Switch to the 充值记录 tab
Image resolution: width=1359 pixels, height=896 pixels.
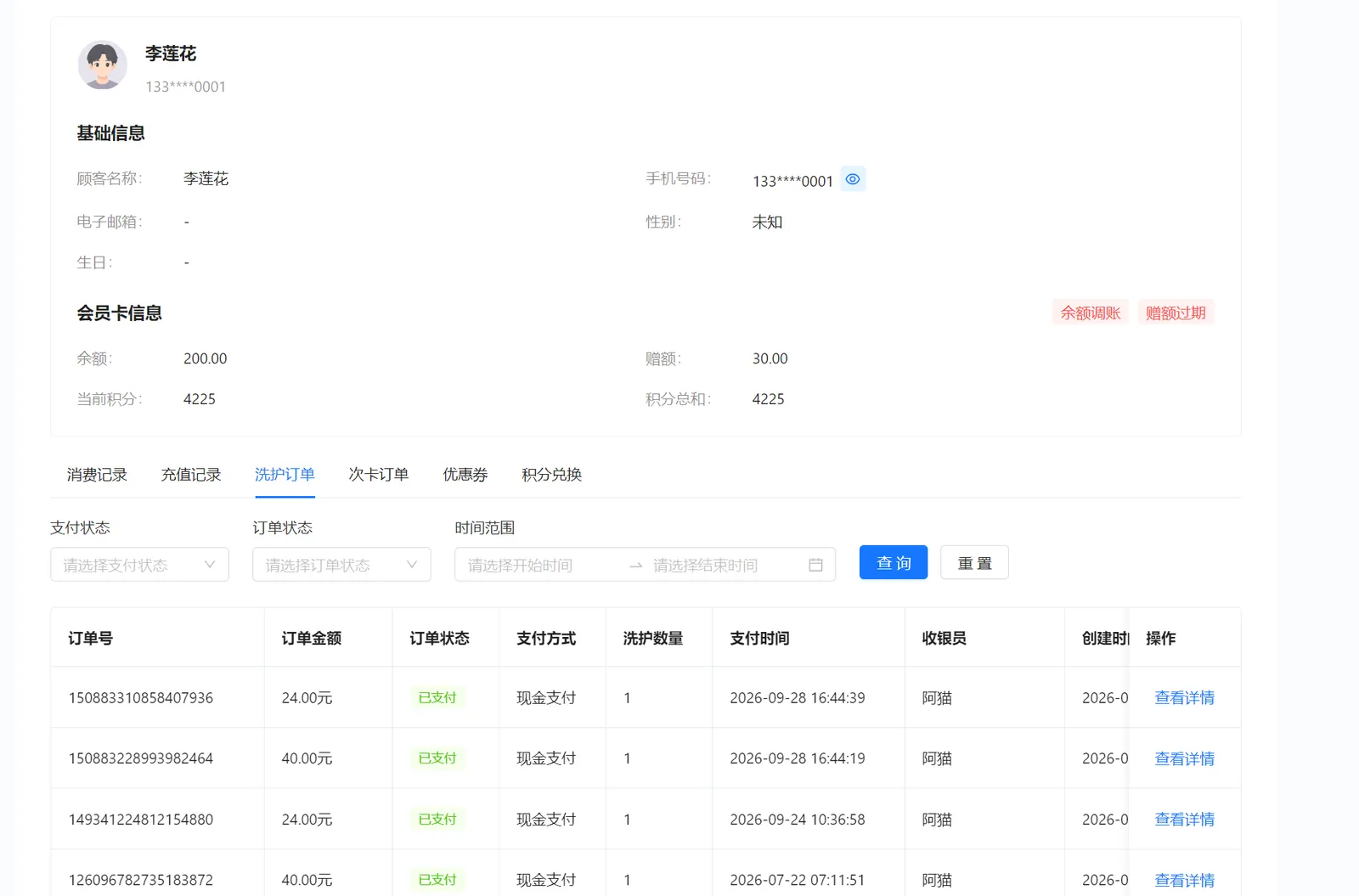pyautogui.click(x=191, y=475)
